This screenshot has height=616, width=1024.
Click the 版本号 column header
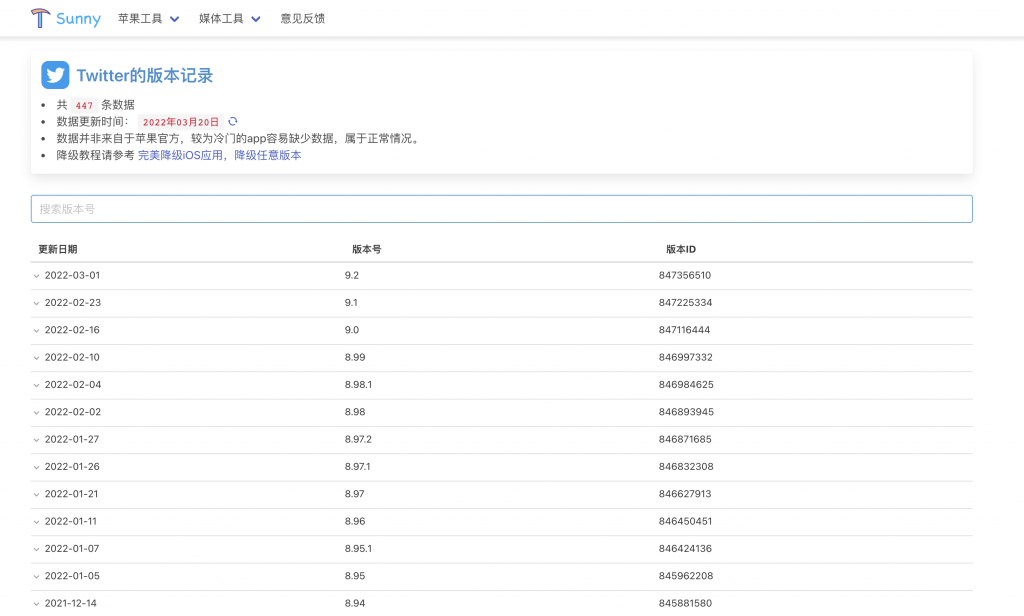pyautogui.click(x=366, y=250)
